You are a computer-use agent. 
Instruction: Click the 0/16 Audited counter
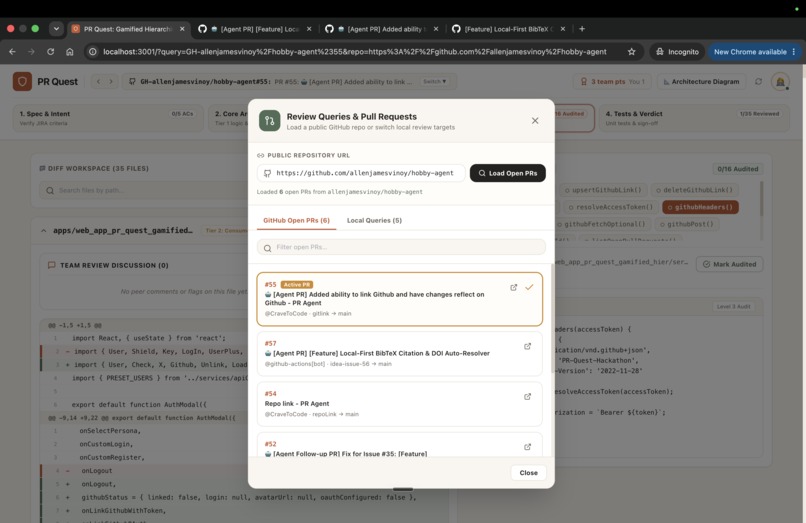[x=738, y=169]
